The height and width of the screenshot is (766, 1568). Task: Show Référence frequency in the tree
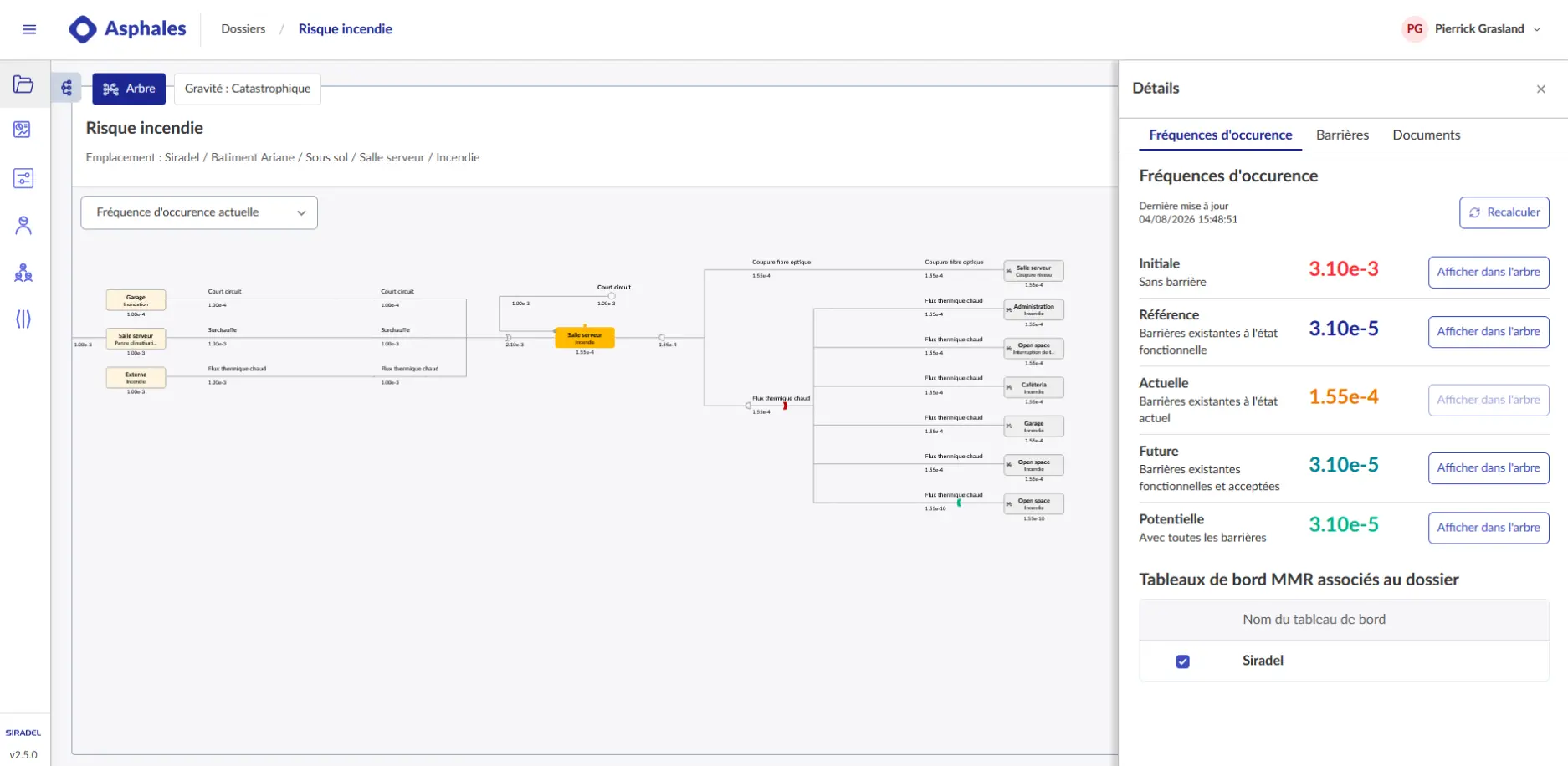[1489, 332]
